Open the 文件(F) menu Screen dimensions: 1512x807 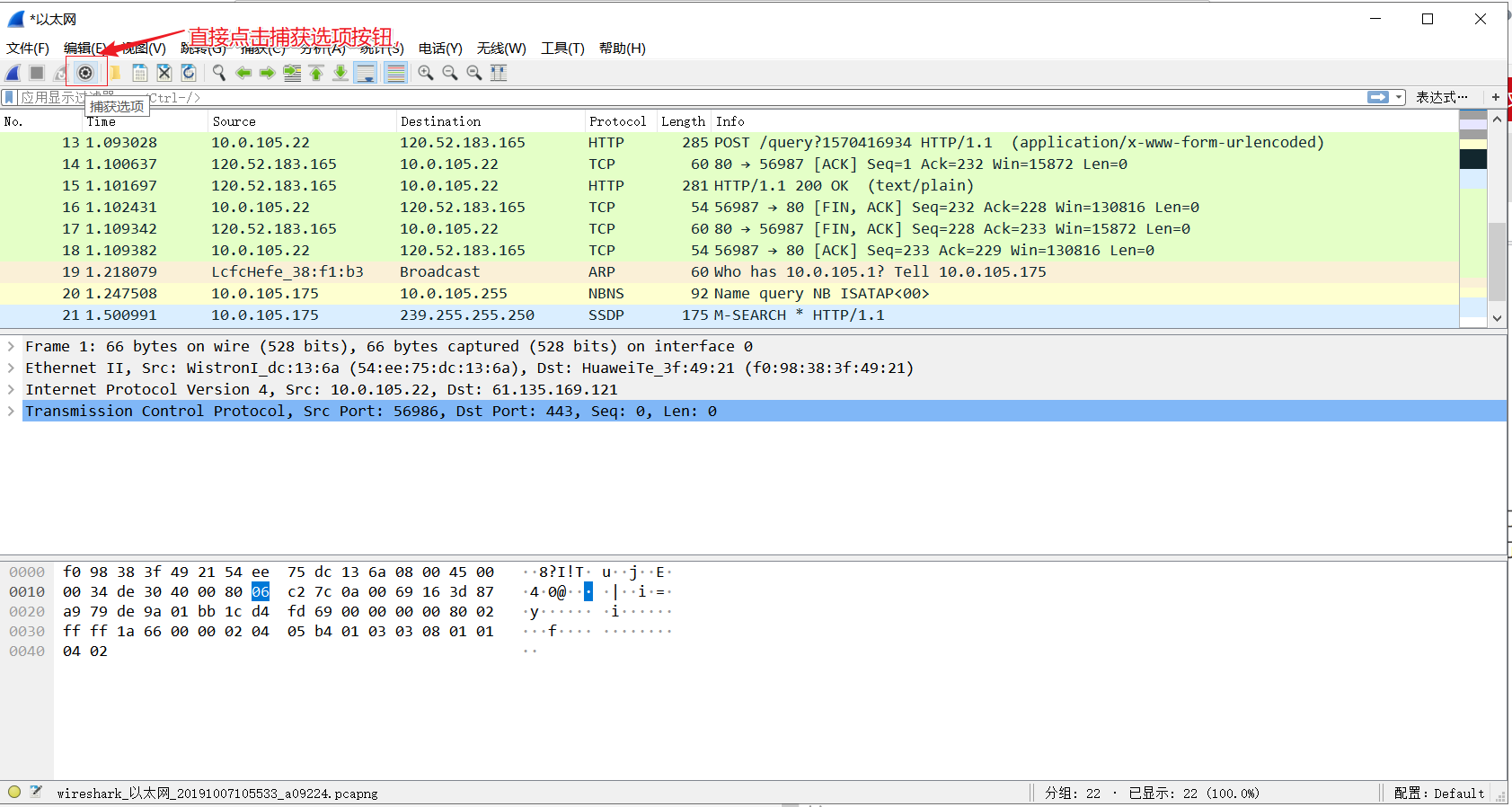point(28,49)
